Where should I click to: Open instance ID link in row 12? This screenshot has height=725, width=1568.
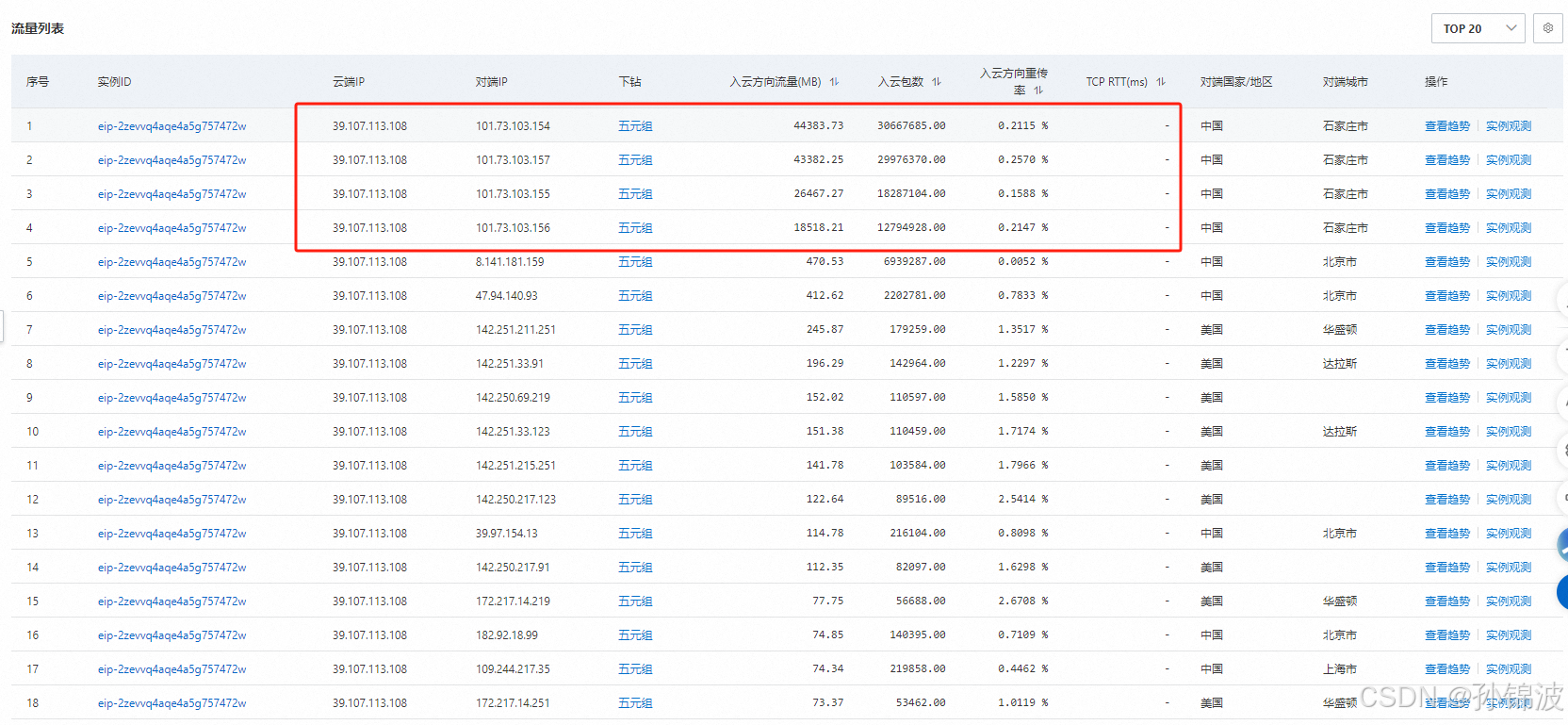point(171,500)
